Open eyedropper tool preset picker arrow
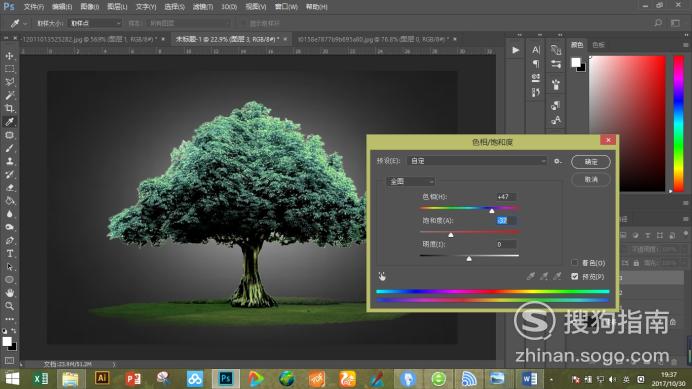This screenshot has height=389, width=692. pyautogui.click(x=25, y=23)
